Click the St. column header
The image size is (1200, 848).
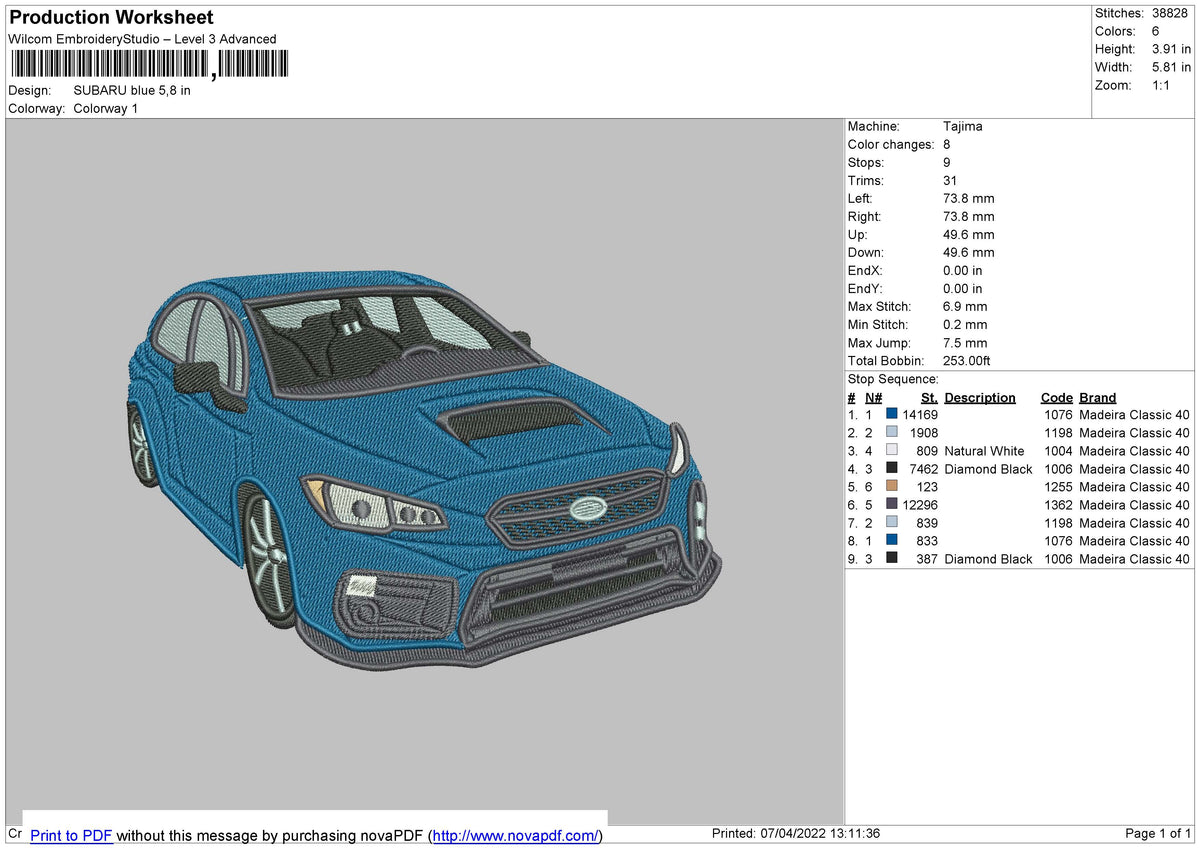click(x=928, y=397)
